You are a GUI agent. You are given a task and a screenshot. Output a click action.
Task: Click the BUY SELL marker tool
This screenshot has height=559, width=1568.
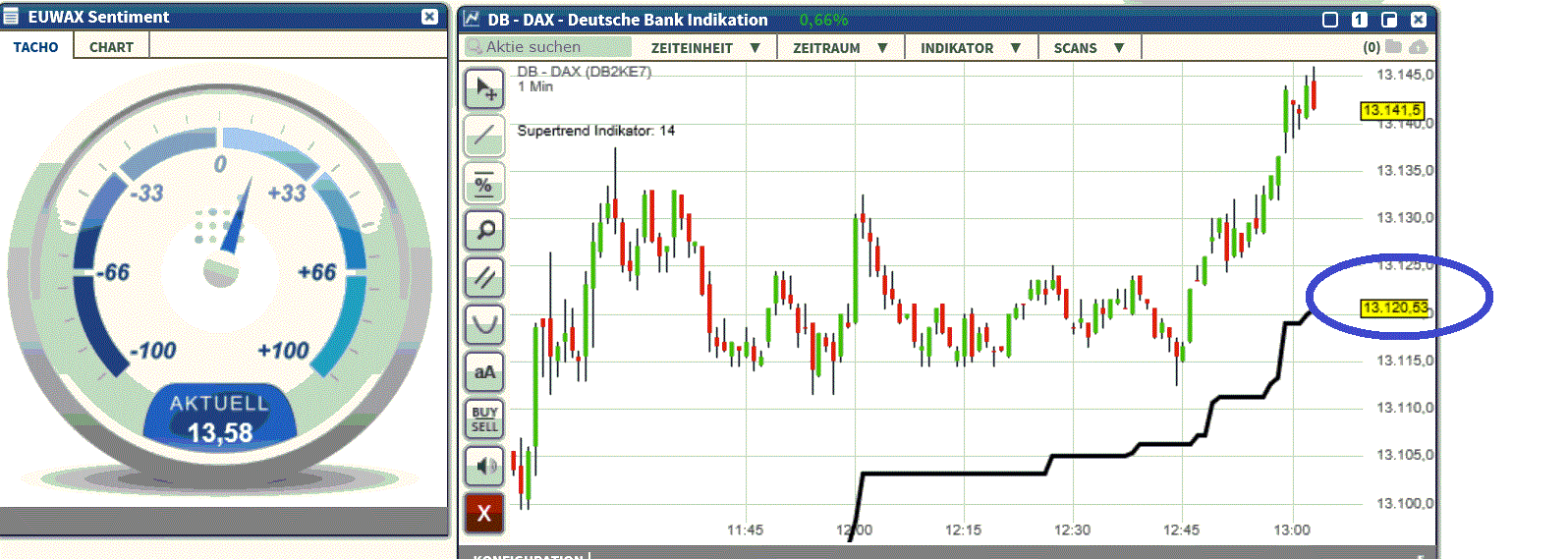[484, 419]
